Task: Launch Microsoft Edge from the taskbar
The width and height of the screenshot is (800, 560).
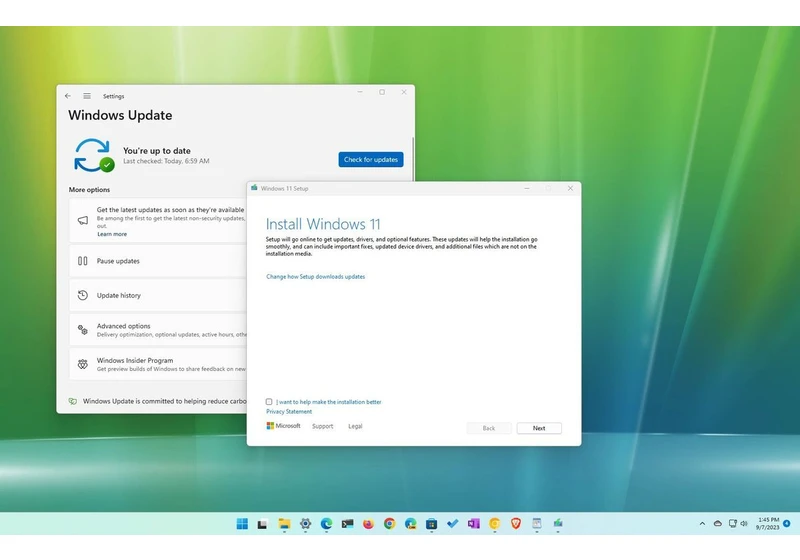Action: pos(327,524)
